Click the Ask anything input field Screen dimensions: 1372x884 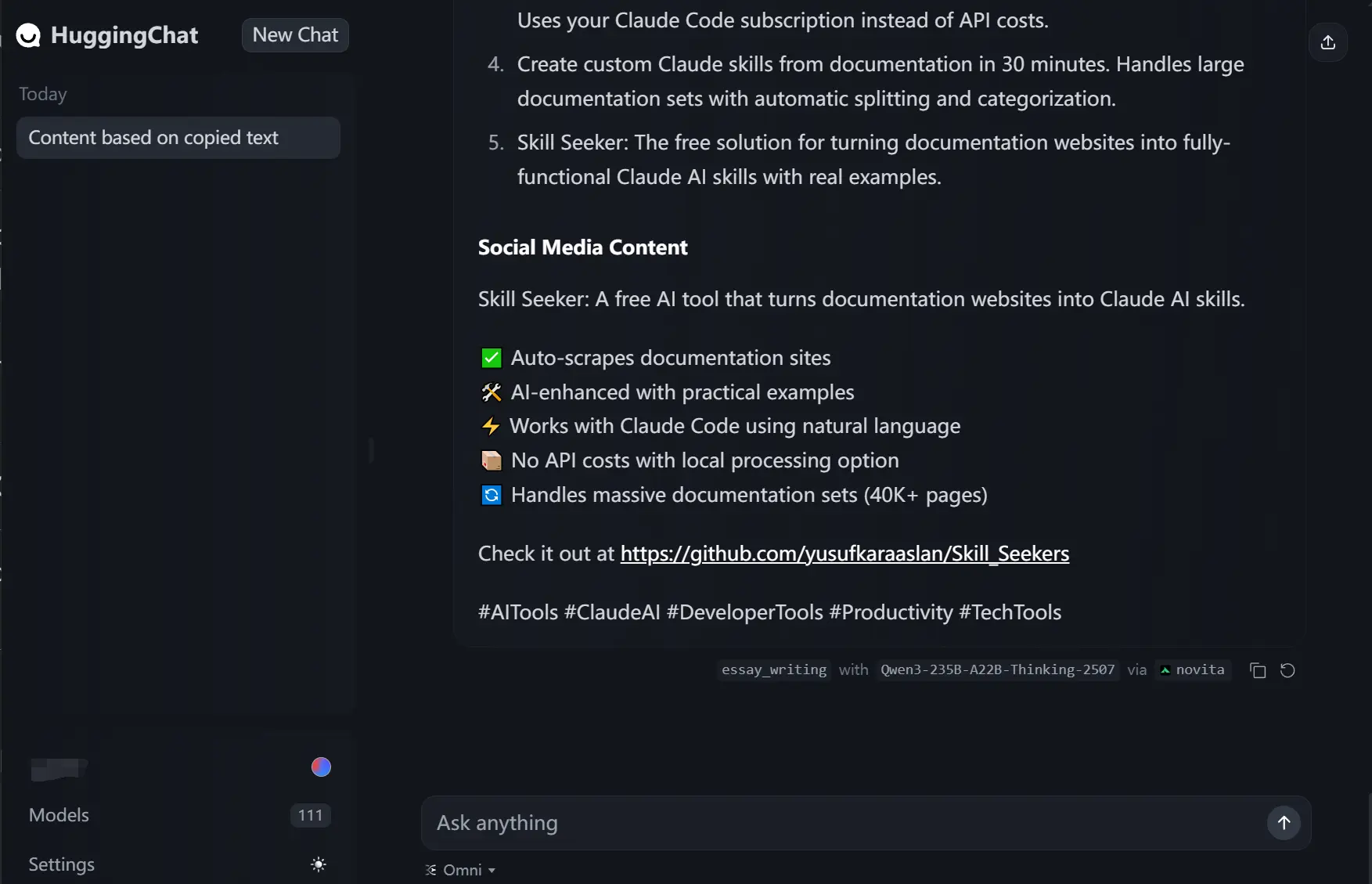tap(783, 823)
